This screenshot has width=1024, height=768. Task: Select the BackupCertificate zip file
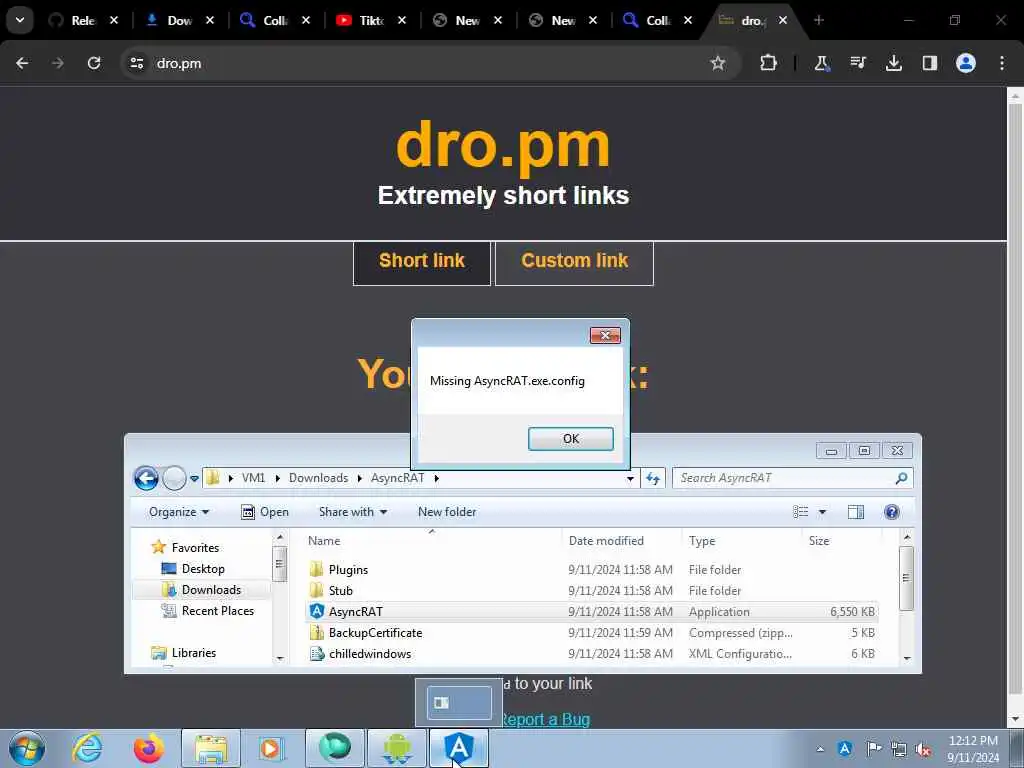(375, 632)
